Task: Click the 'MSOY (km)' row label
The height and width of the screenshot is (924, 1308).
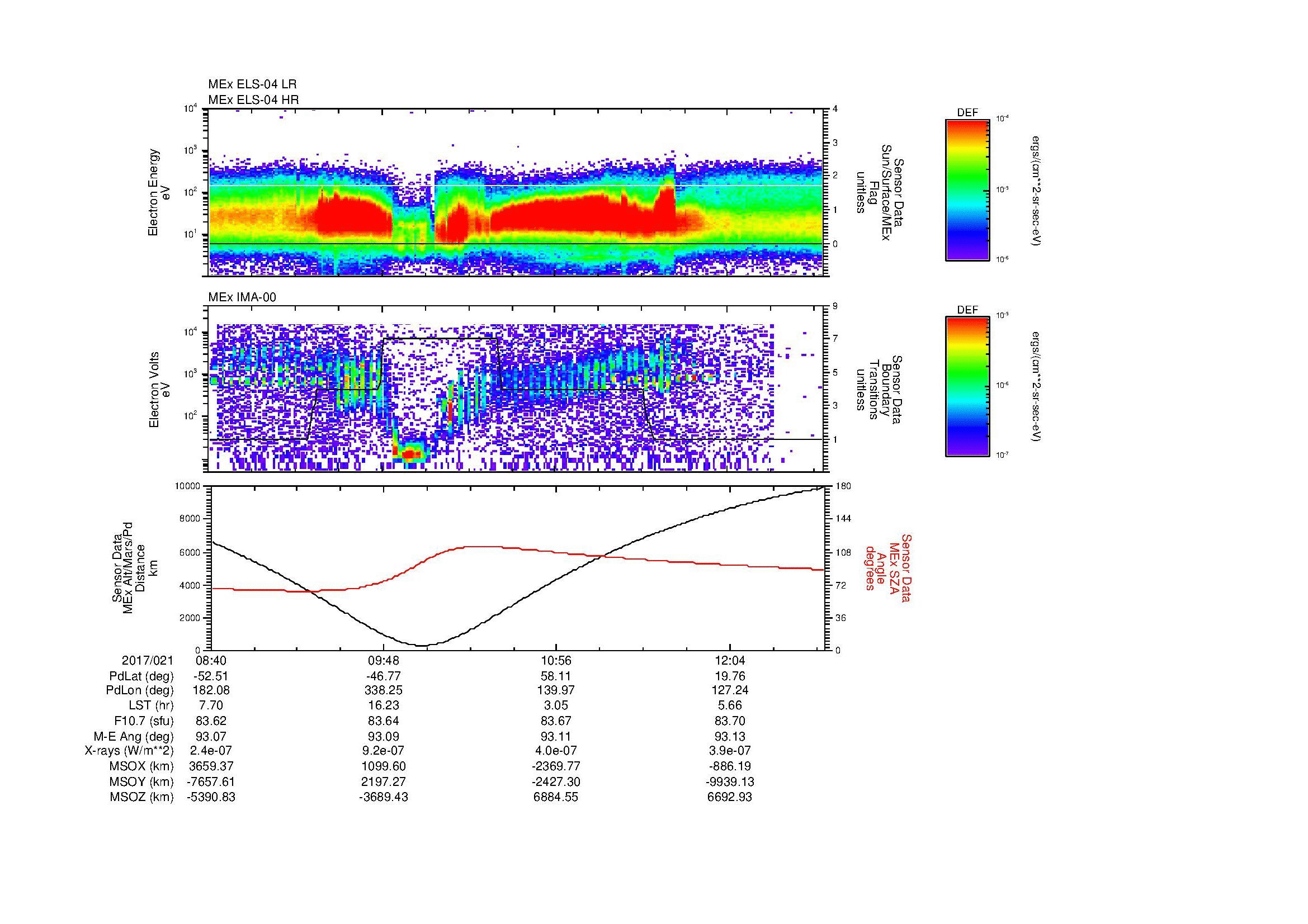Action: tap(142, 782)
